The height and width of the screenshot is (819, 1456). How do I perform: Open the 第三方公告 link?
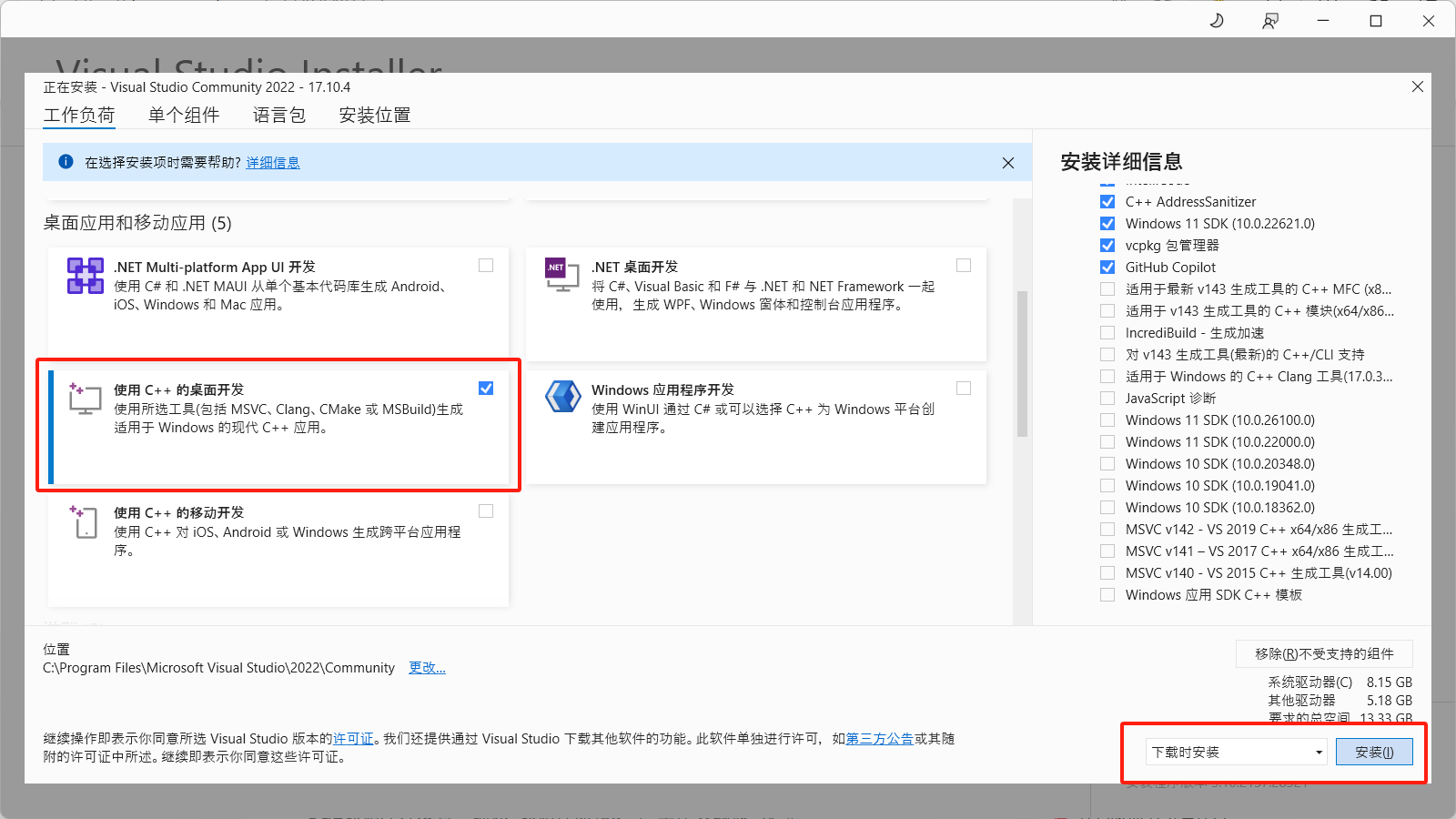(880, 739)
